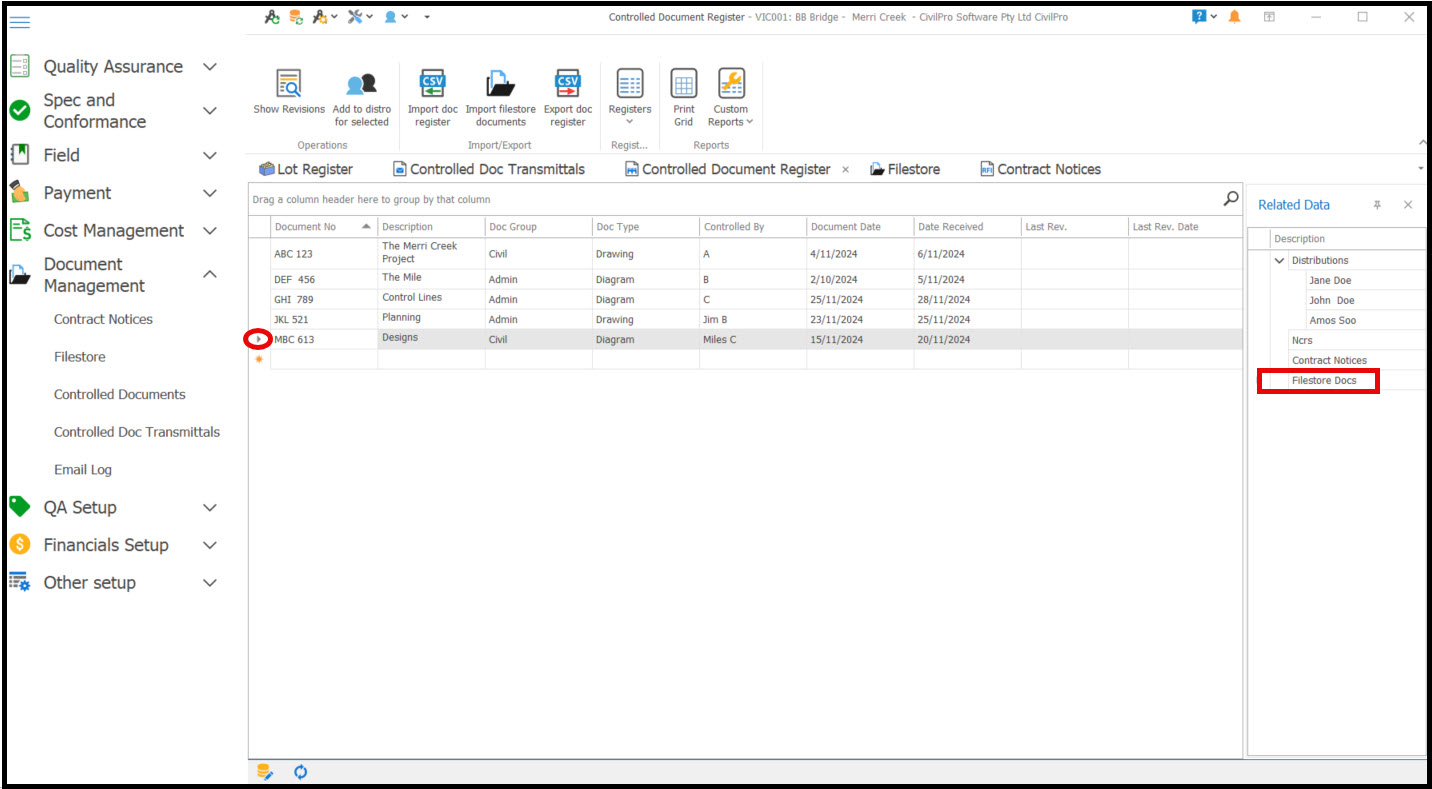Select Filestore Docs in Related Data

pyautogui.click(x=1324, y=381)
